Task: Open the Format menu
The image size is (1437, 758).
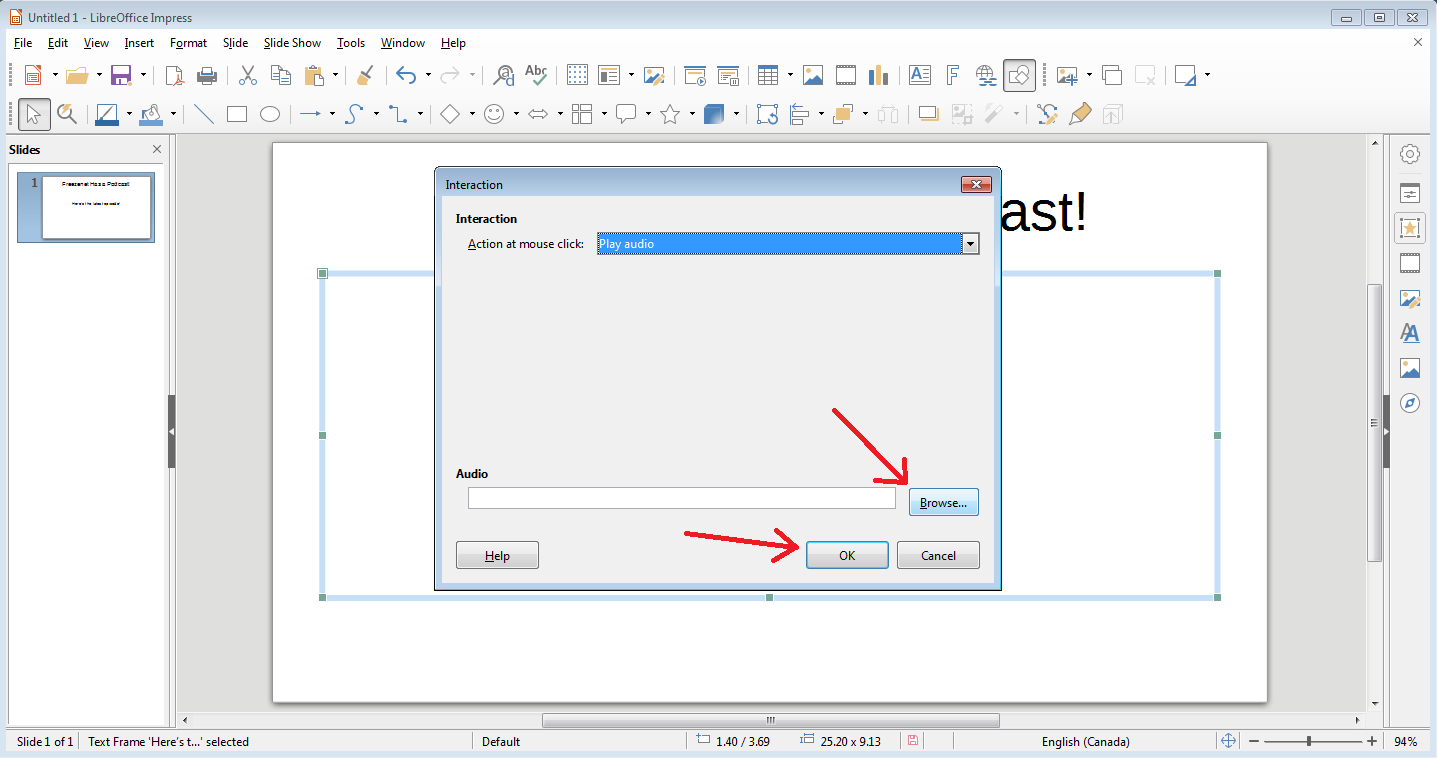Action: click(188, 43)
